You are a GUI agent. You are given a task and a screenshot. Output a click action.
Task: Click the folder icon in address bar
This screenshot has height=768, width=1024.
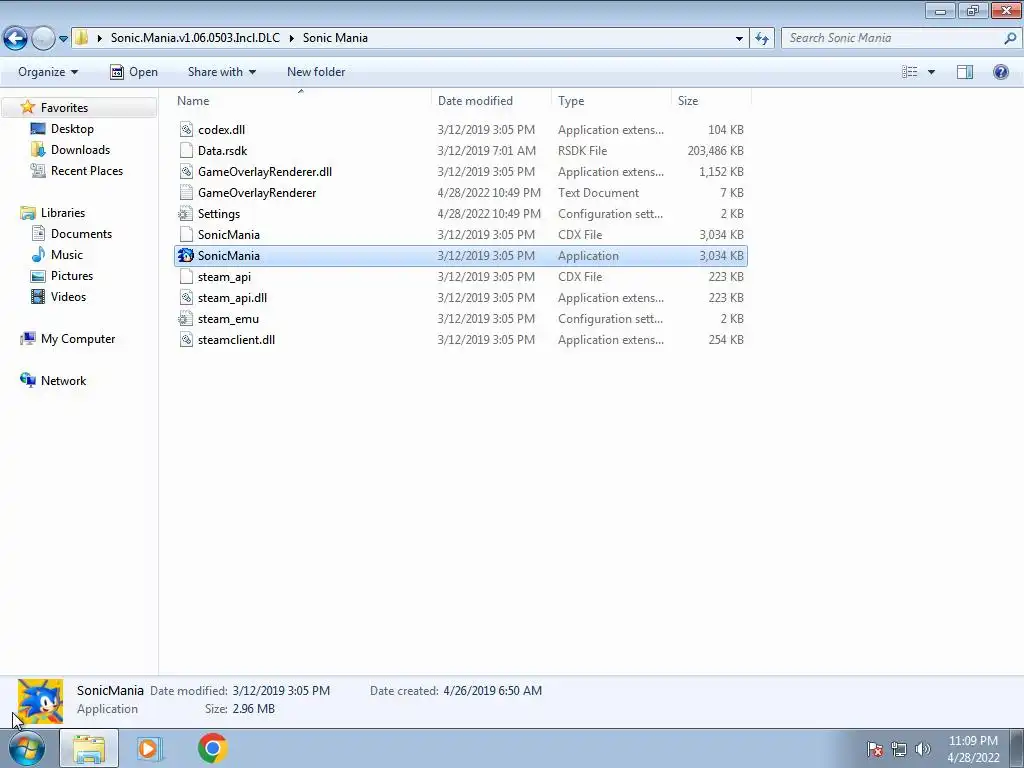tap(81, 38)
